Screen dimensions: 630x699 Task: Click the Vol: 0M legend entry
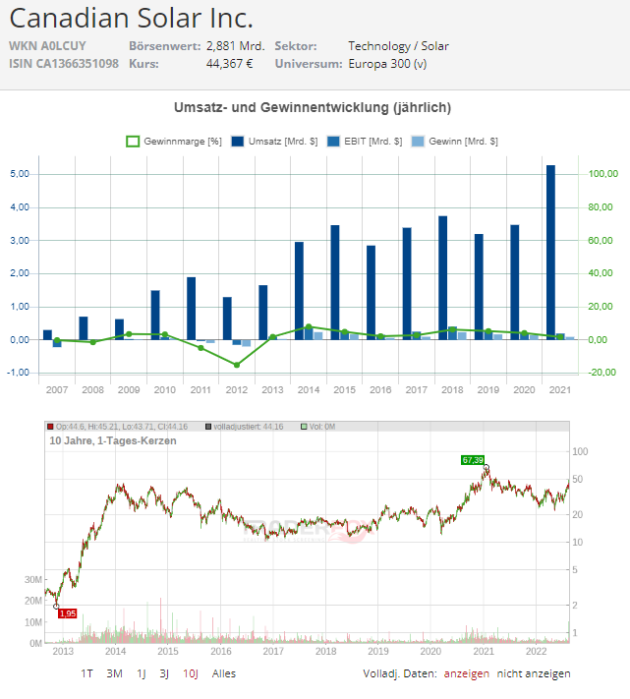(x=318, y=427)
